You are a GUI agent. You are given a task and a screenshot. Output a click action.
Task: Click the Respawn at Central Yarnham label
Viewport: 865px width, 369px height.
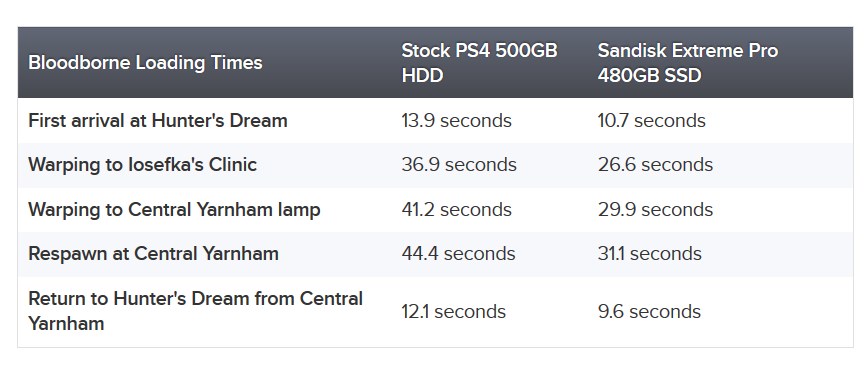tap(153, 254)
